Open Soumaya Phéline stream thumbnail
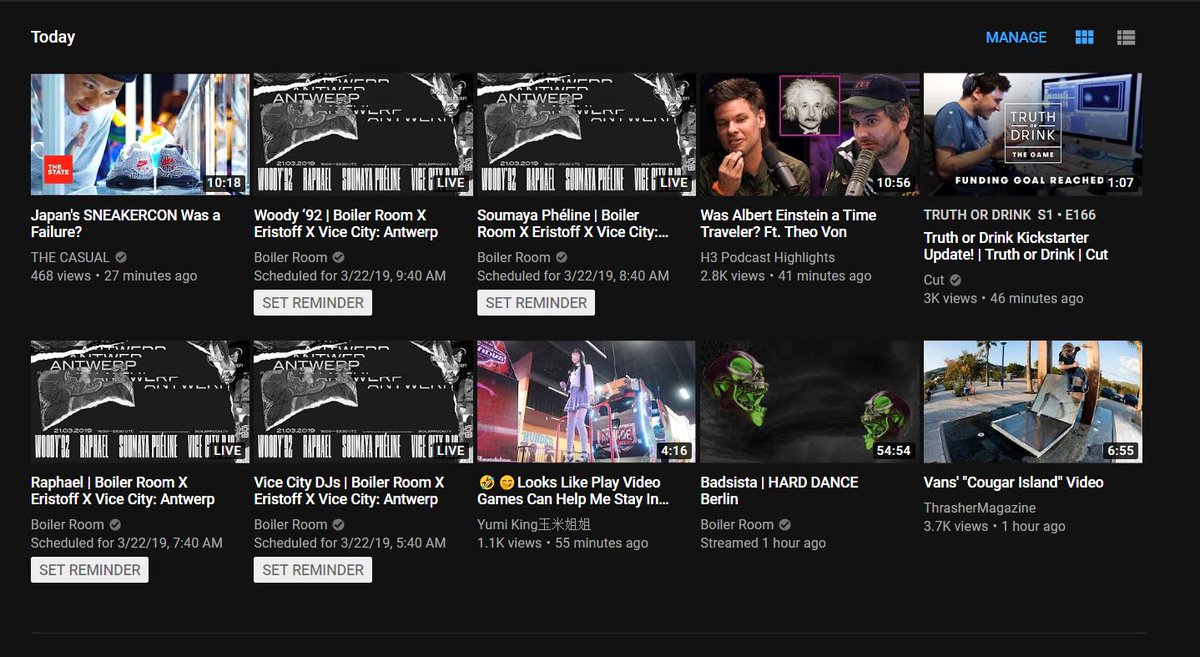The height and width of the screenshot is (657, 1200). 586,134
